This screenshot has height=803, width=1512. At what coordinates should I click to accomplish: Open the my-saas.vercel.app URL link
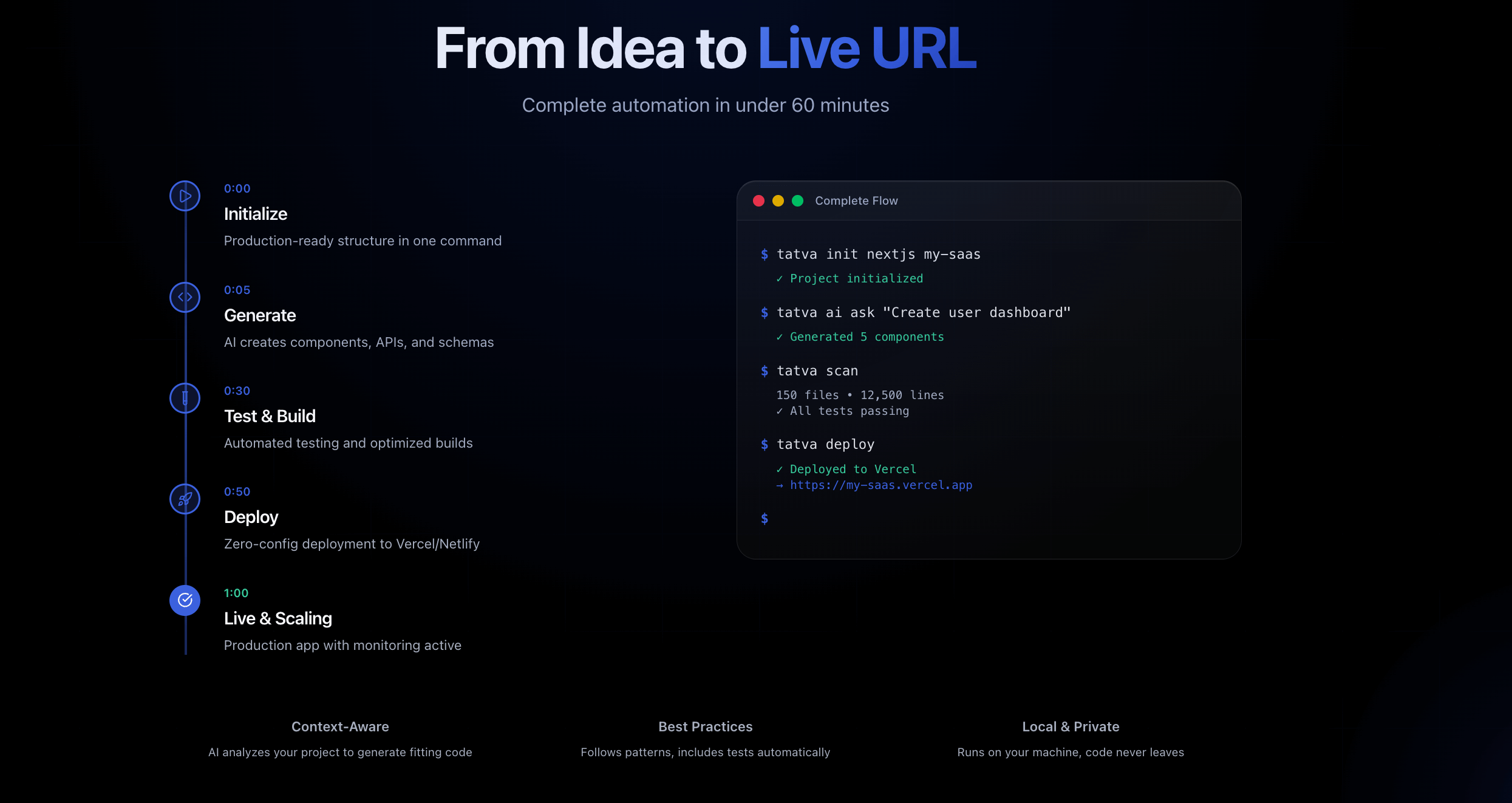tap(880, 485)
